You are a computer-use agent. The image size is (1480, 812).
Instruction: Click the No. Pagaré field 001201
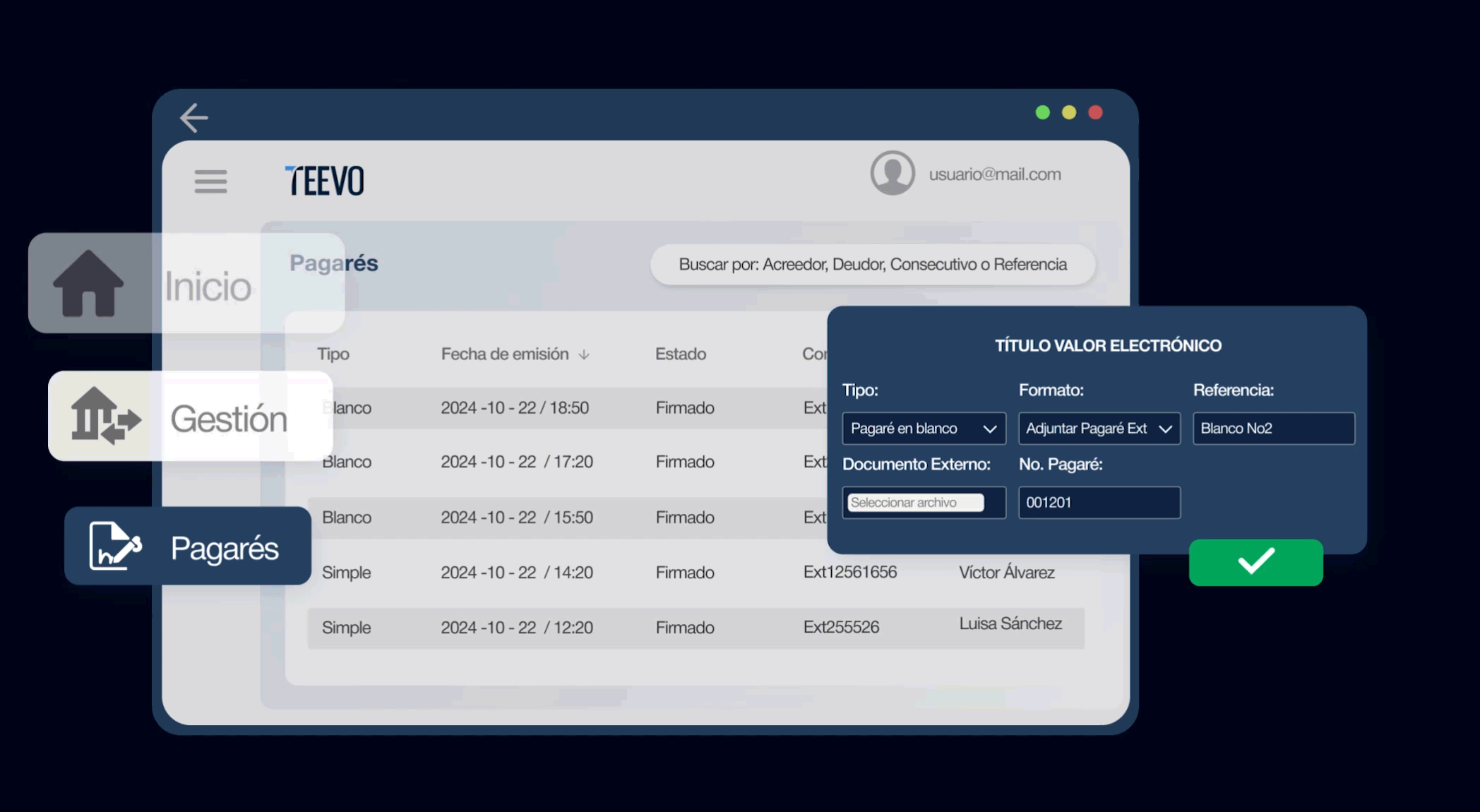(1099, 503)
